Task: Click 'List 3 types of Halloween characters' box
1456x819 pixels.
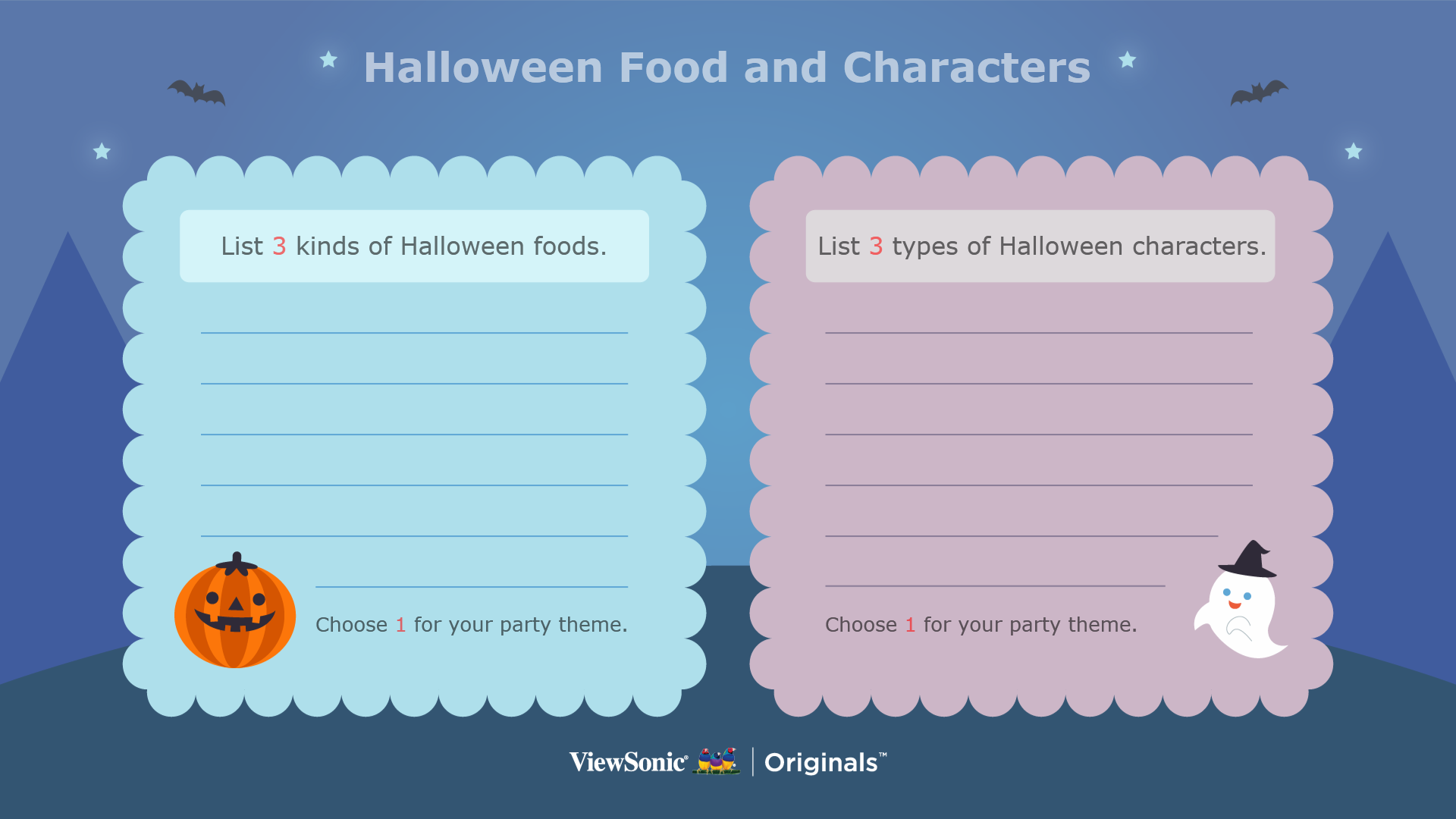Action: [x=1040, y=246]
